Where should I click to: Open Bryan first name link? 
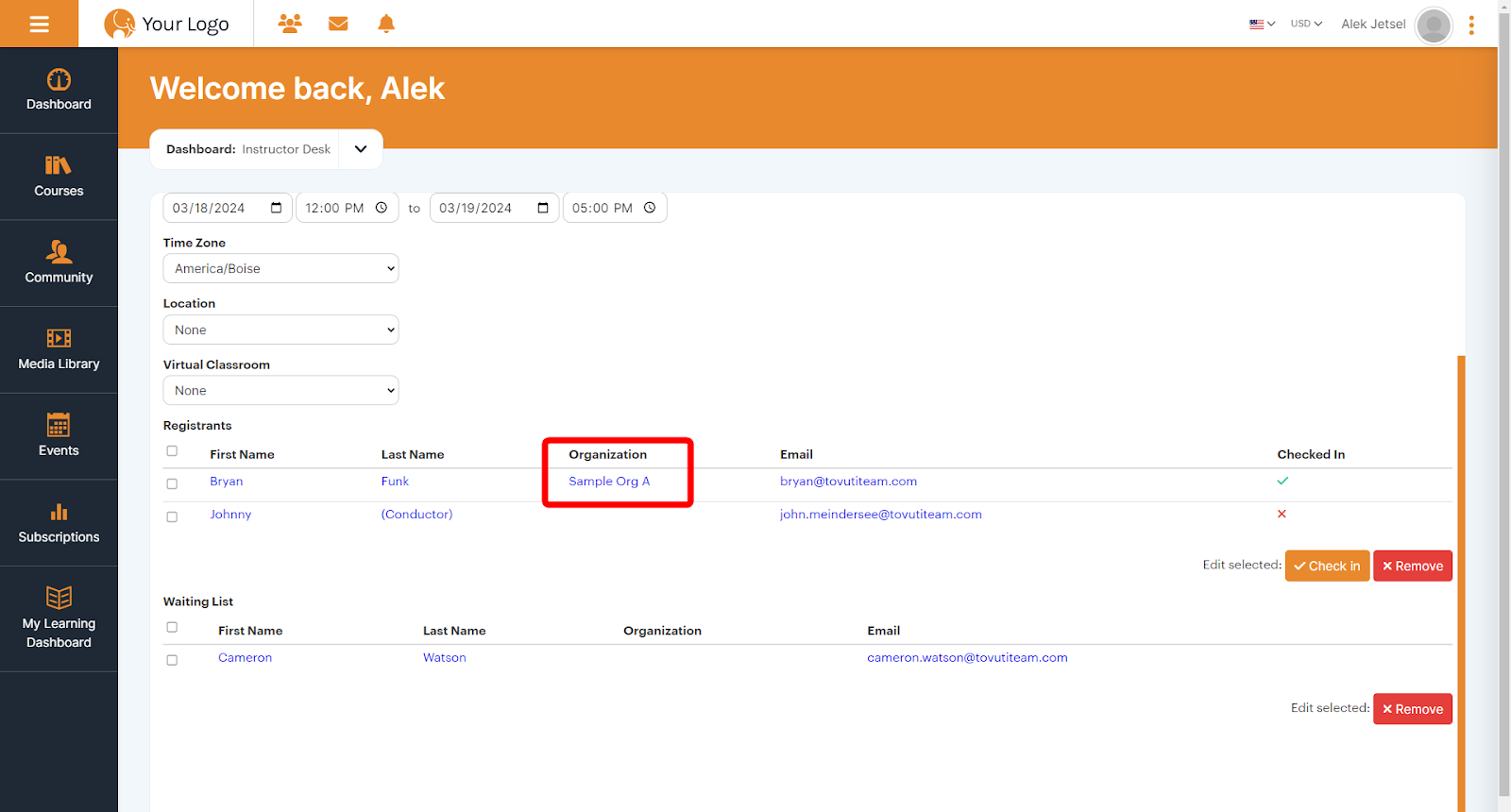227,482
